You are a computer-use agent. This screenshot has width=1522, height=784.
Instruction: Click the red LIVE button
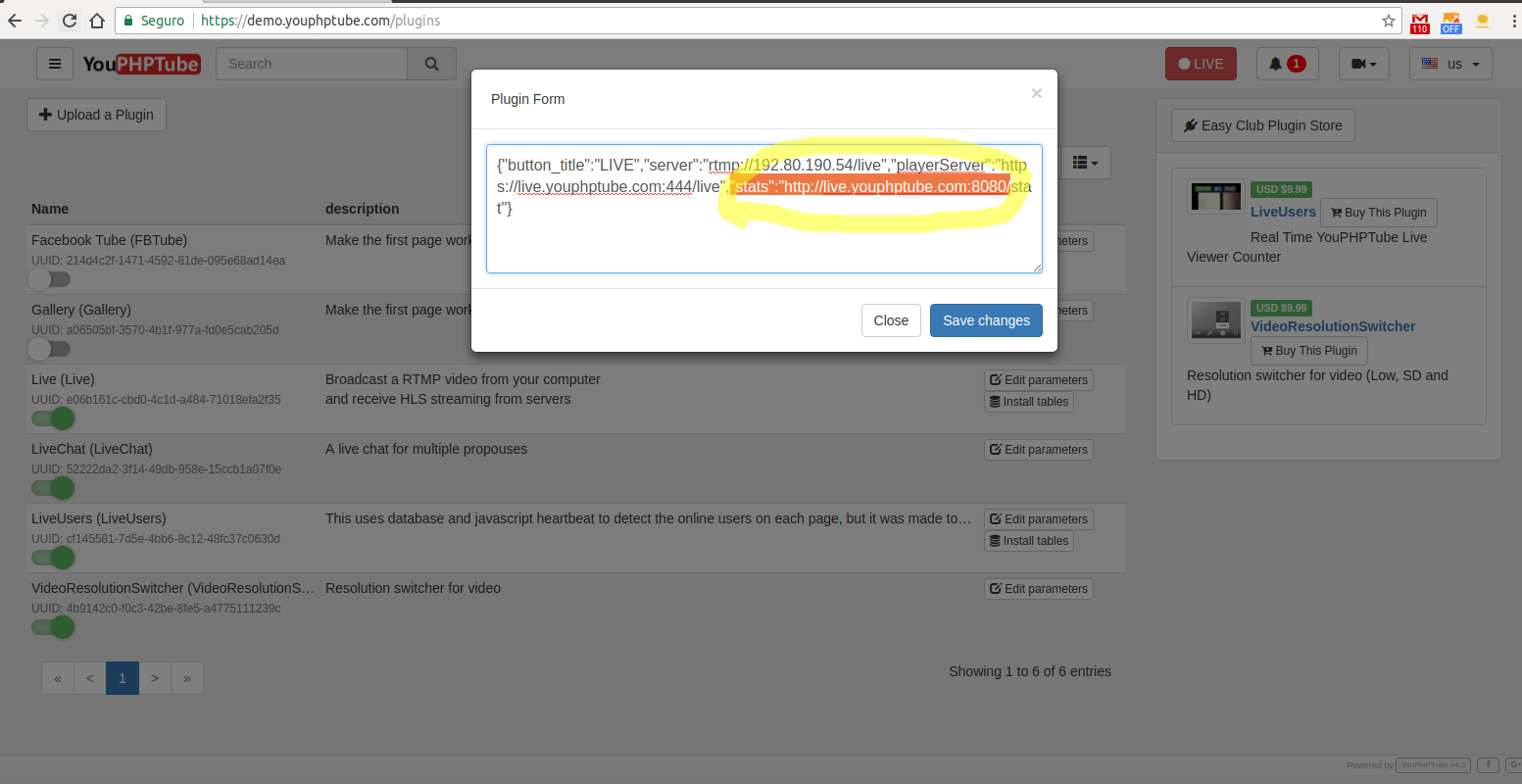tap(1201, 64)
